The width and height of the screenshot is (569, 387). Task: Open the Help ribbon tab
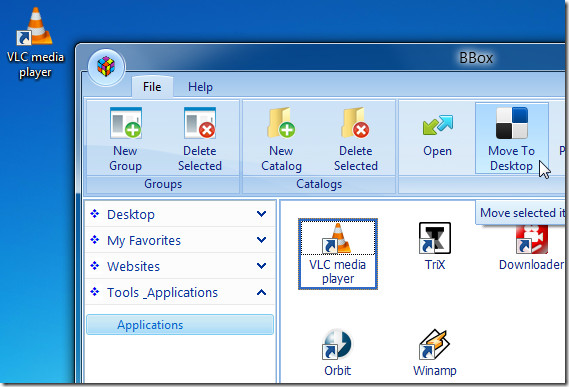coord(200,87)
